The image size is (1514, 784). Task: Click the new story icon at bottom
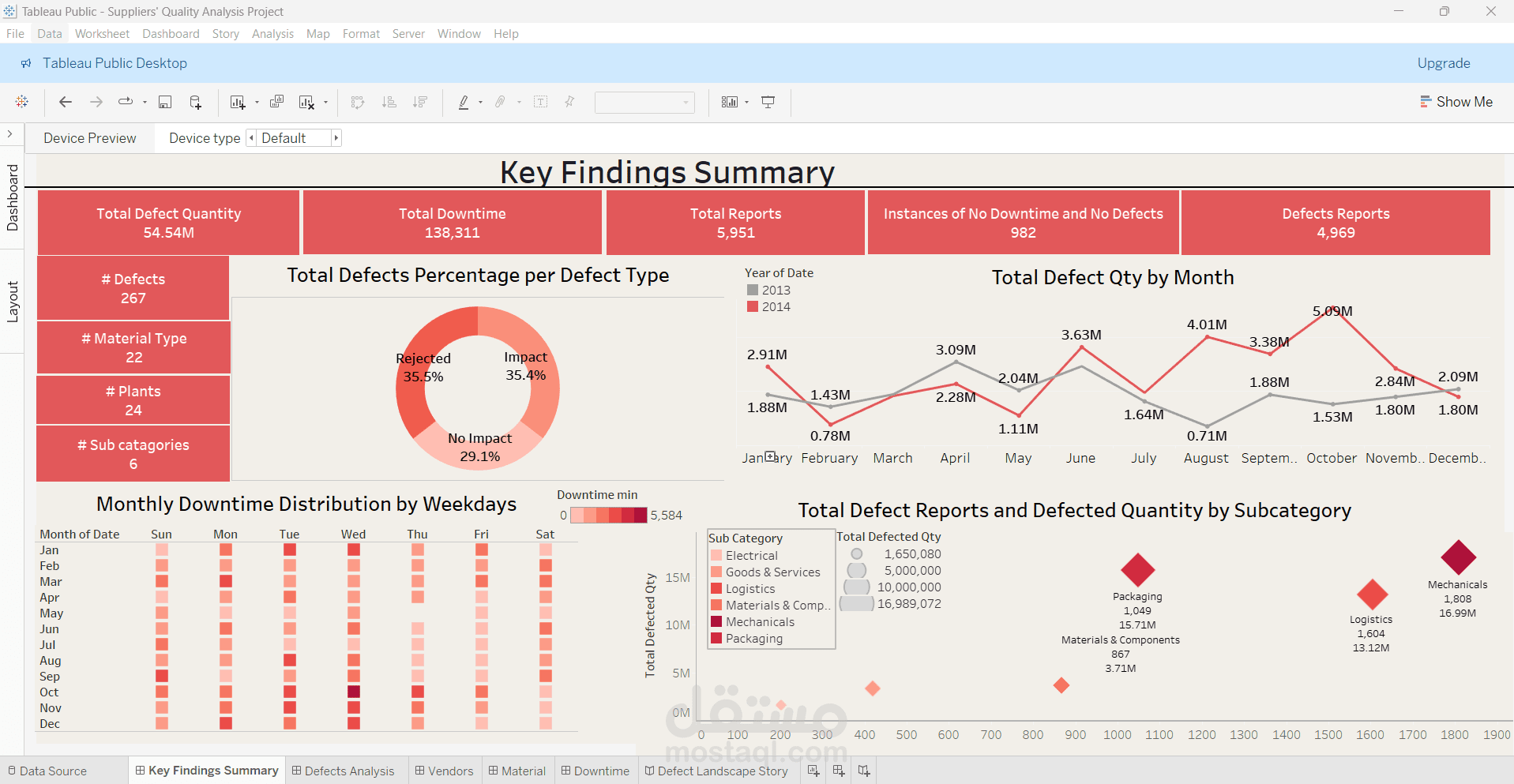[864, 771]
